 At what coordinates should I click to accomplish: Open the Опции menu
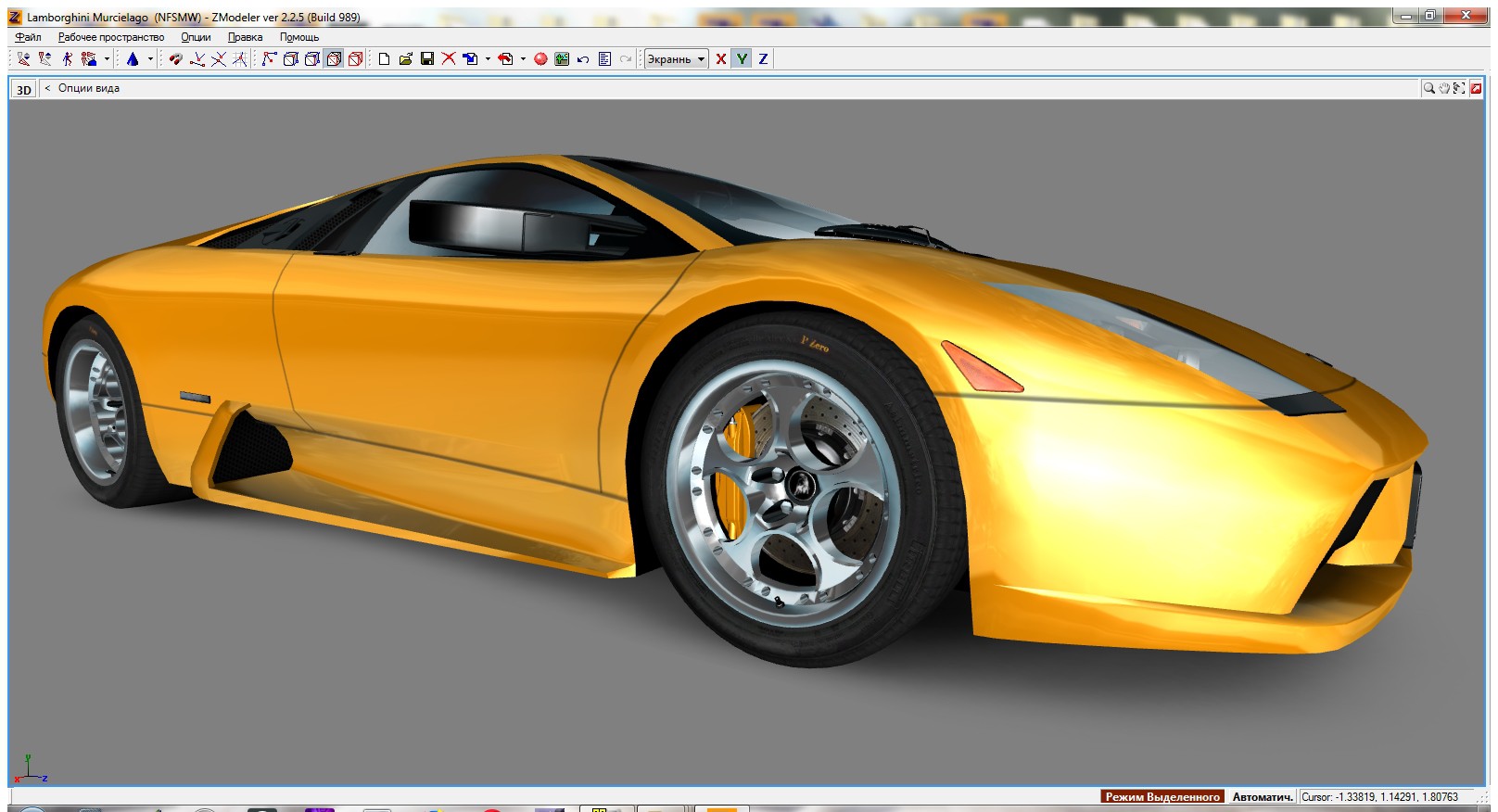[196, 37]
